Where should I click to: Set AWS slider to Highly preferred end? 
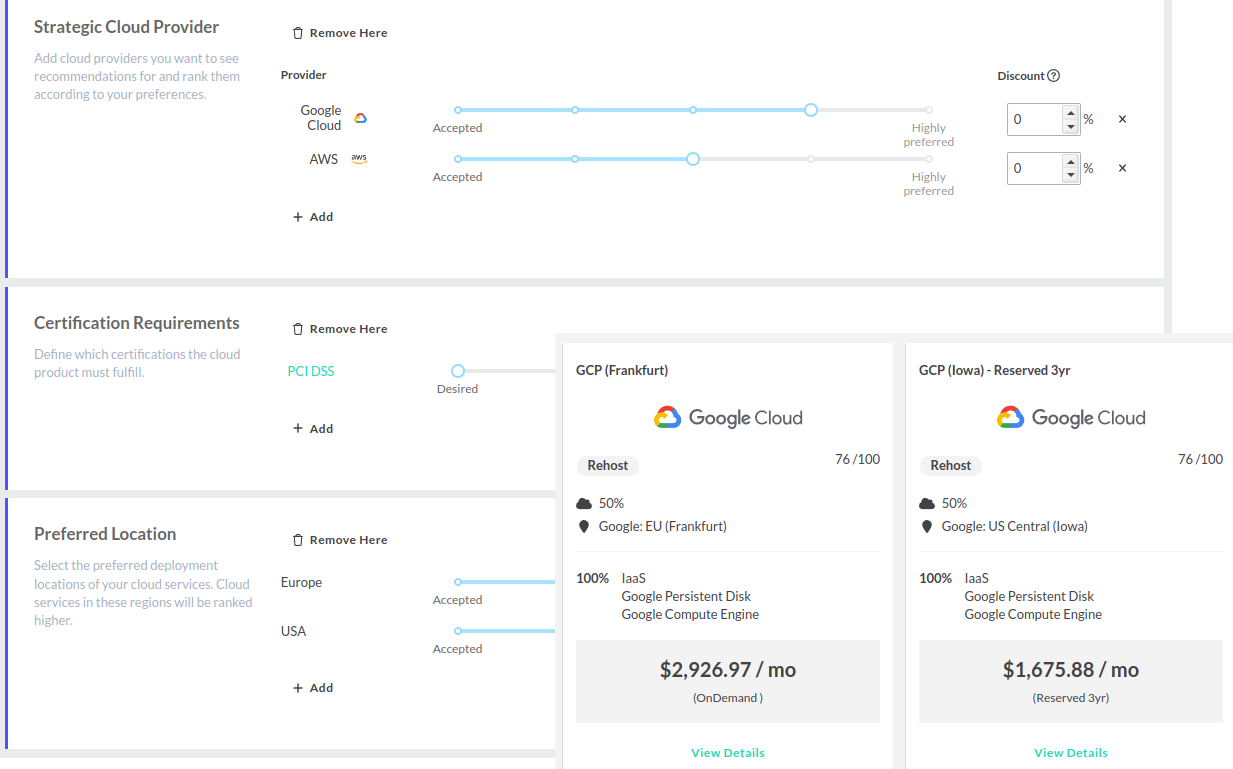[x=929, y=159]
